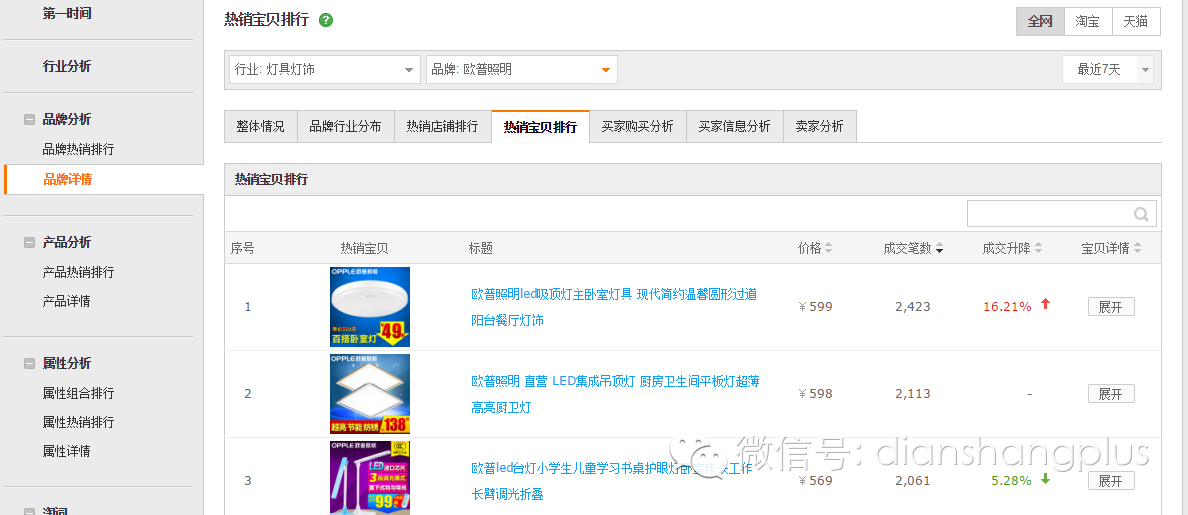Image resolution: width=1188 pixels, height=515 pixels.
Task: Open the 整体情况 tab
Action: (261, 126)
